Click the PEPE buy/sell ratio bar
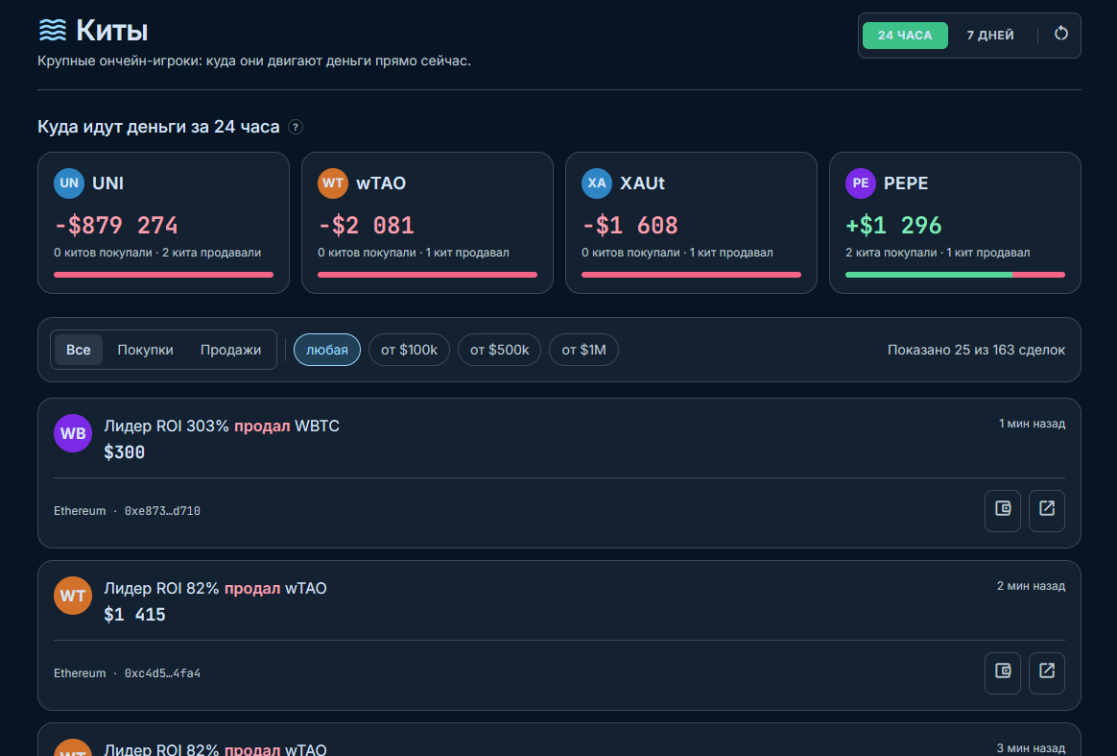The image size is (1117, 756). click(x=955, y=274)
